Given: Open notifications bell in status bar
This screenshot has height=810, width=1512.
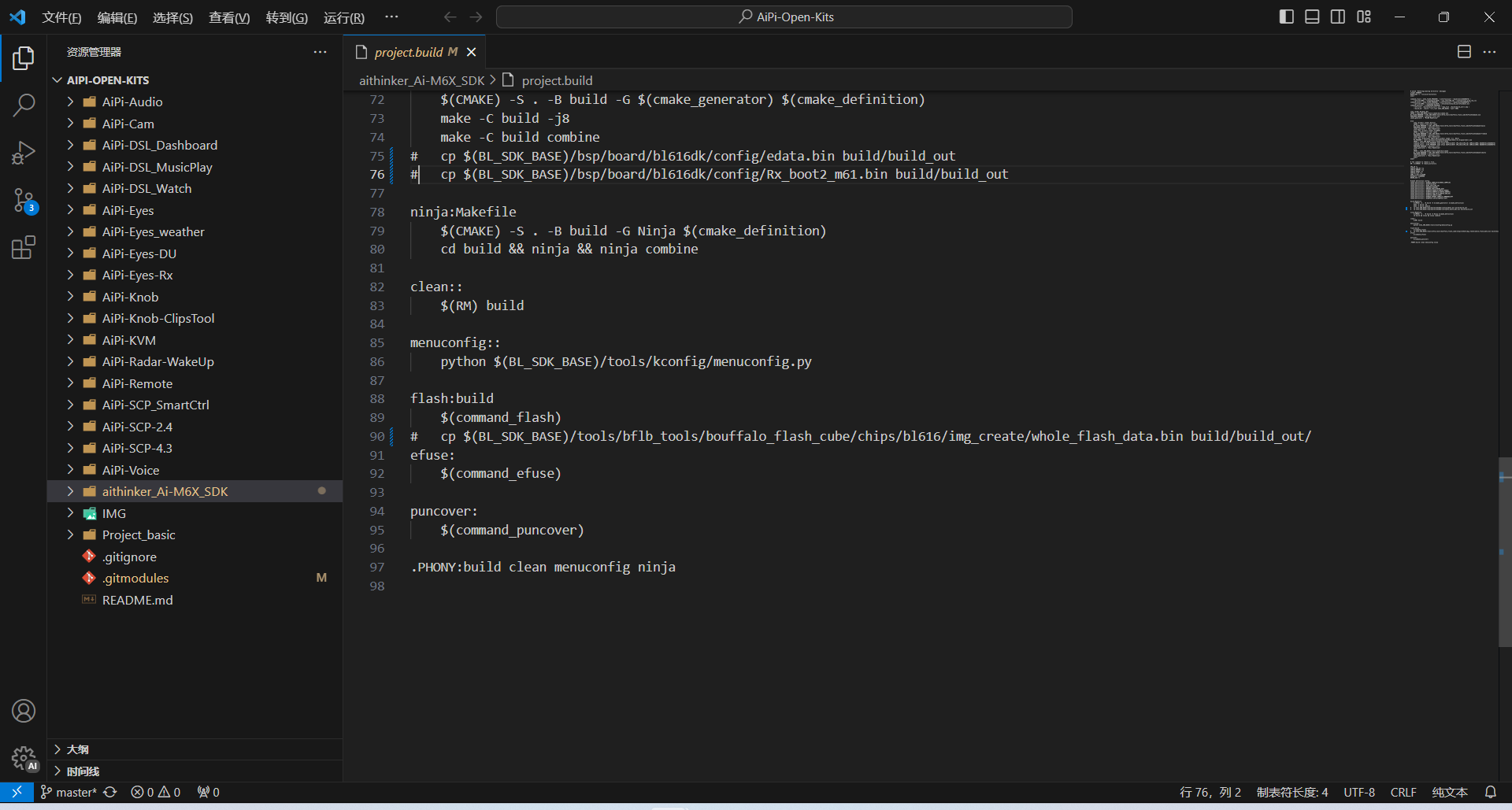Looking at the screenshot, I should click(1490, 792).
